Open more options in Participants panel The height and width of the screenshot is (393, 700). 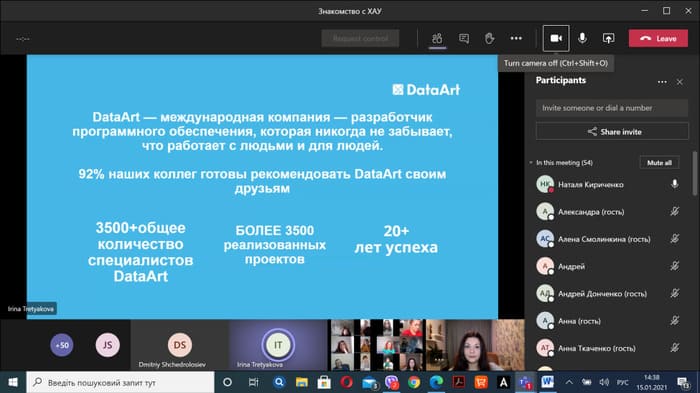coord(662,82)
